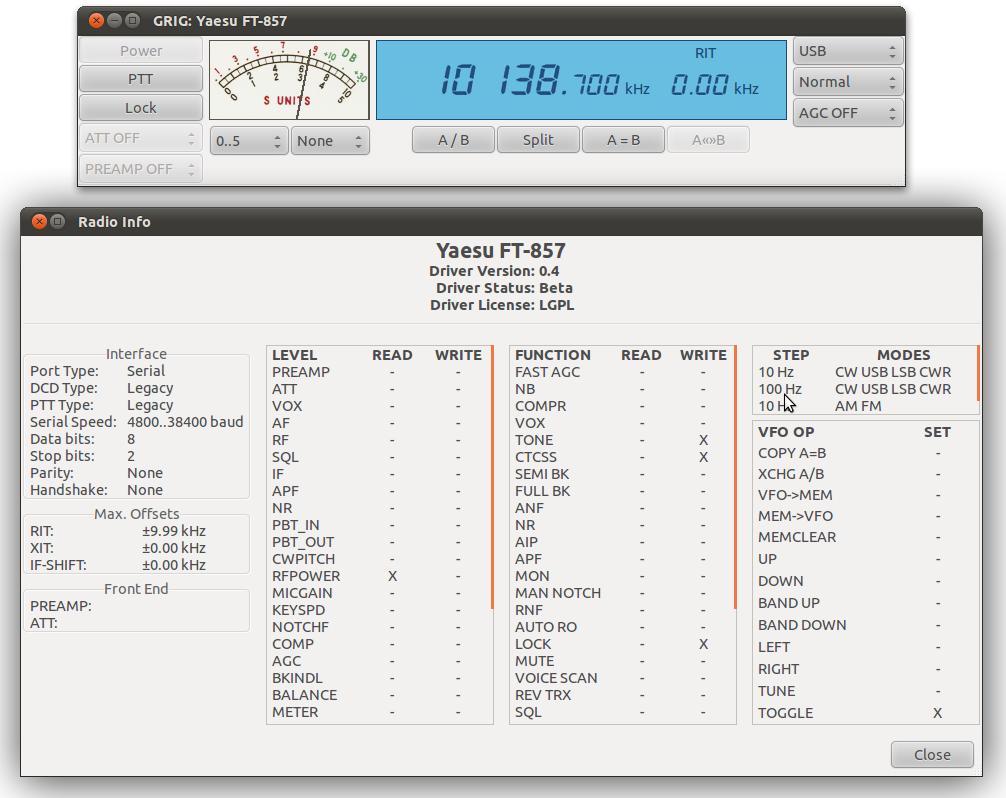1006x798 pixels.
Task: Click the Yaesu FT-857 heading
Action: pos(500,250)
